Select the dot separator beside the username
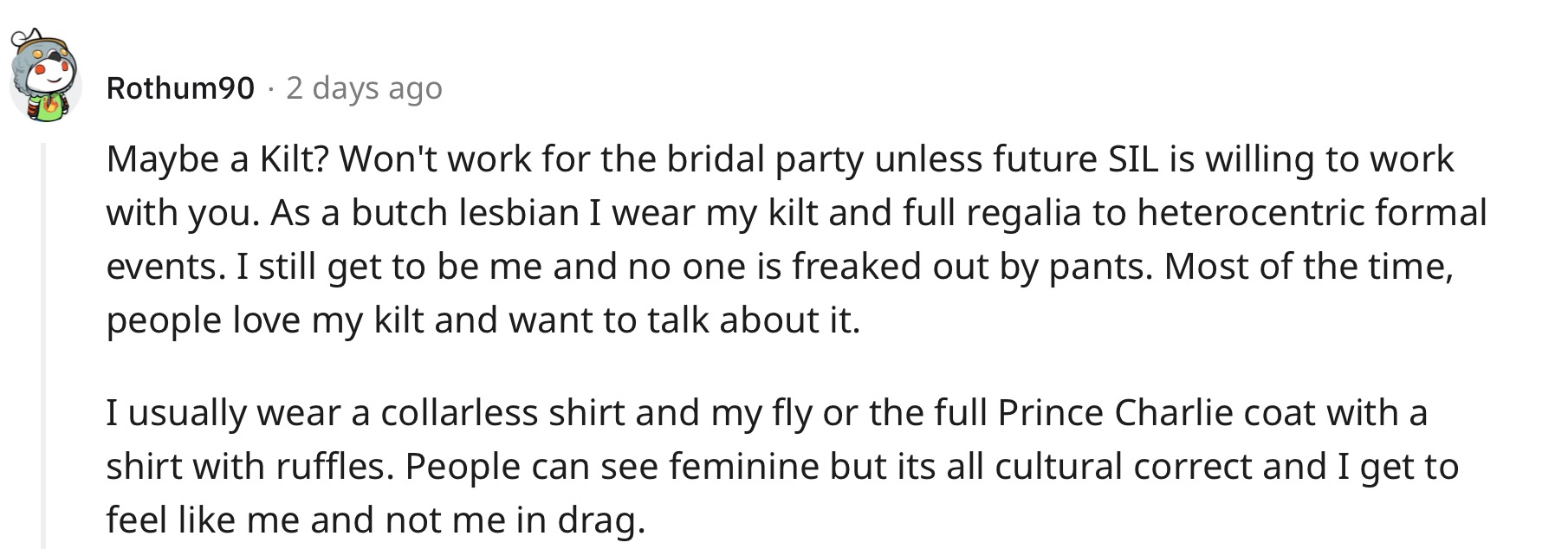1568x549 pixels. point(271,88)
